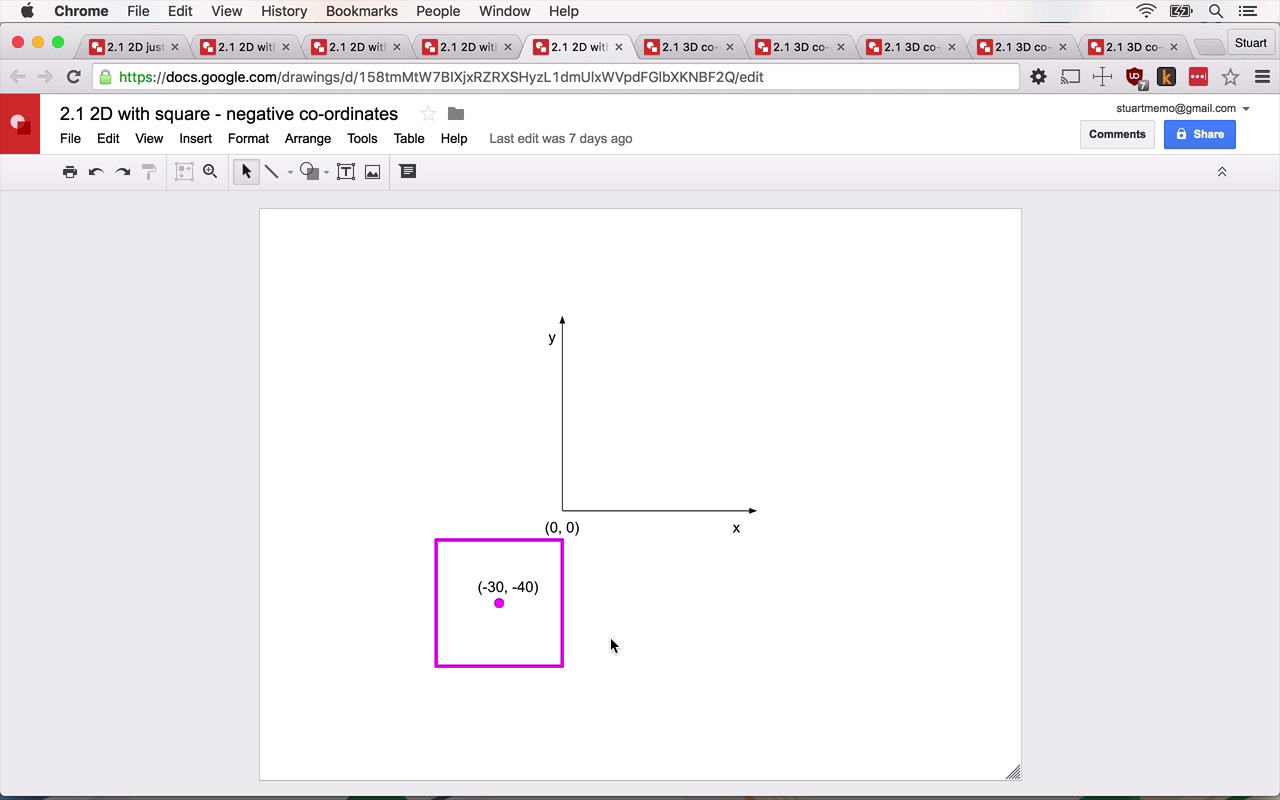The width and height of the screenshot is (1280, 800).
Task: Open the Tools menu
Action: [x=362, y=139]
